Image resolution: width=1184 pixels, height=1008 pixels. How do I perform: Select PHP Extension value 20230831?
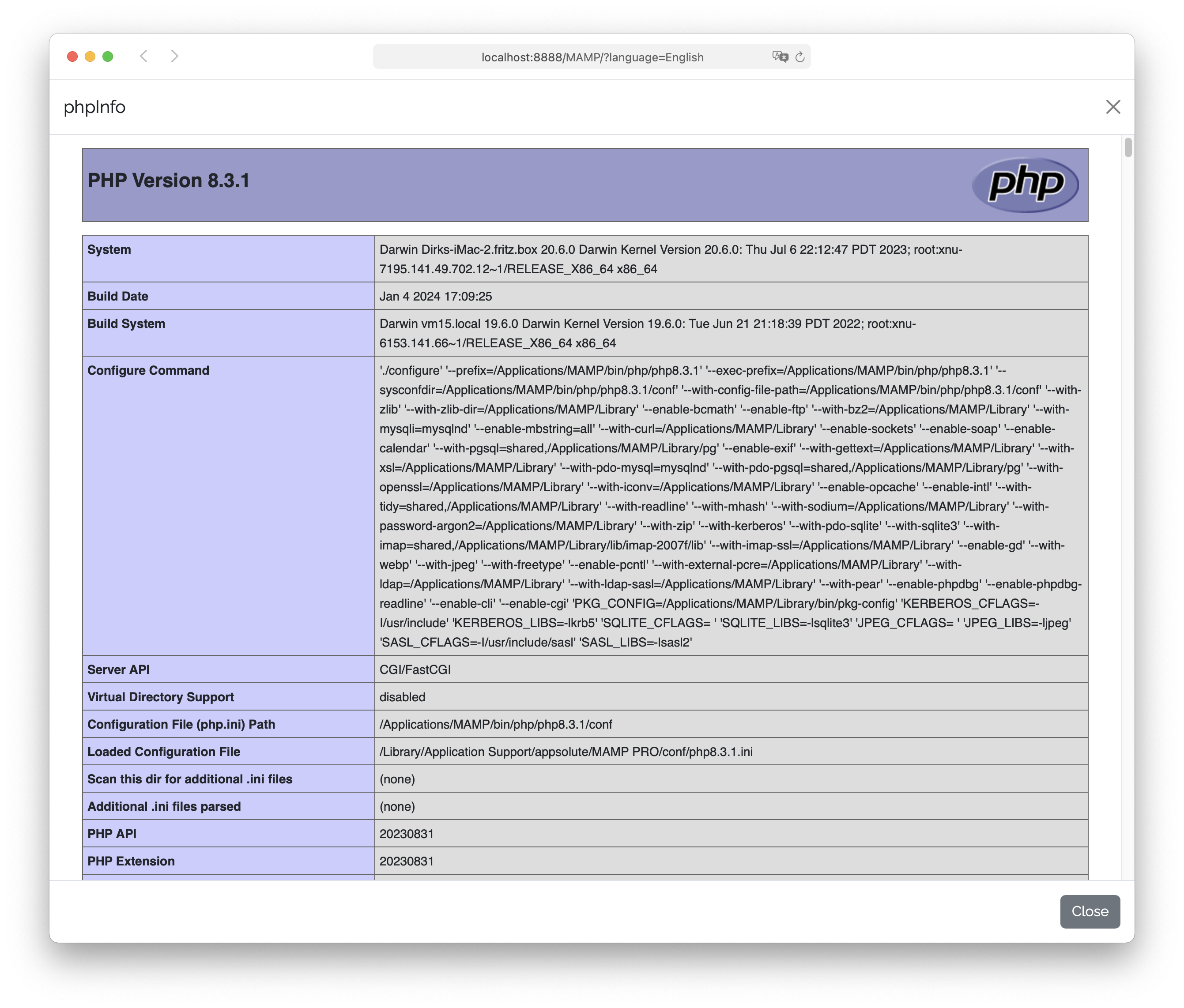406,861
